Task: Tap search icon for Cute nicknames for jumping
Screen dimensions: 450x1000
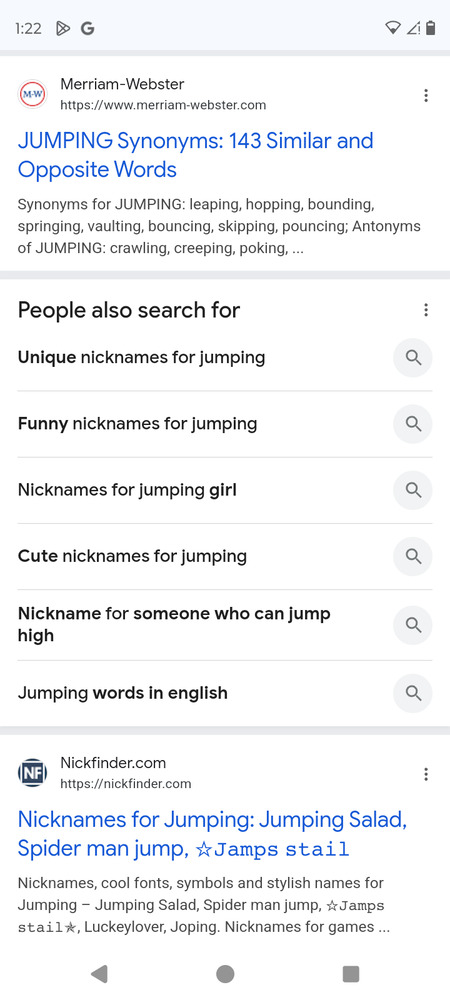Action: pos(413,557)
